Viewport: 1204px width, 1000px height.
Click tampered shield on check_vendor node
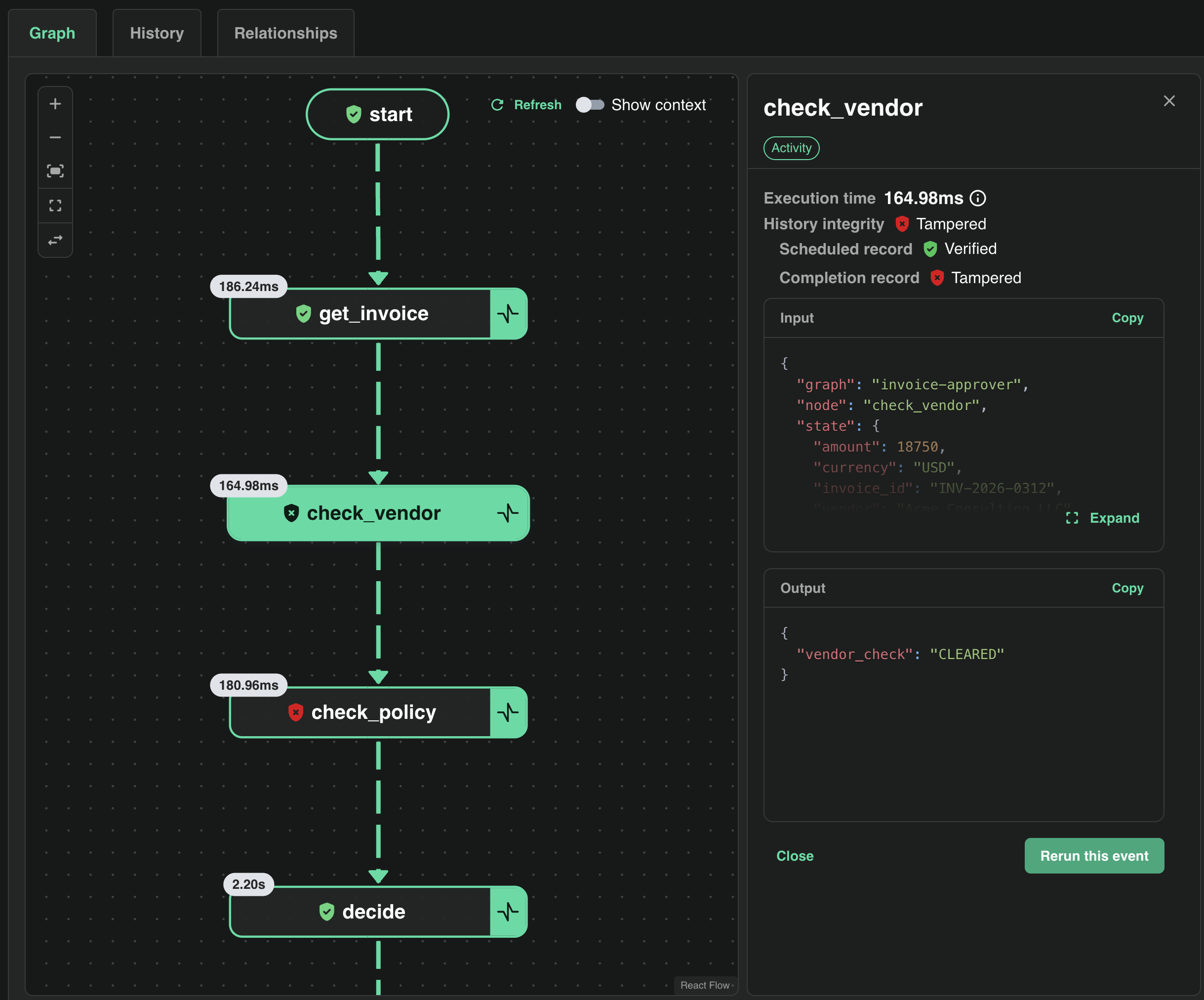pyautogui.click(x=291, y=513)
